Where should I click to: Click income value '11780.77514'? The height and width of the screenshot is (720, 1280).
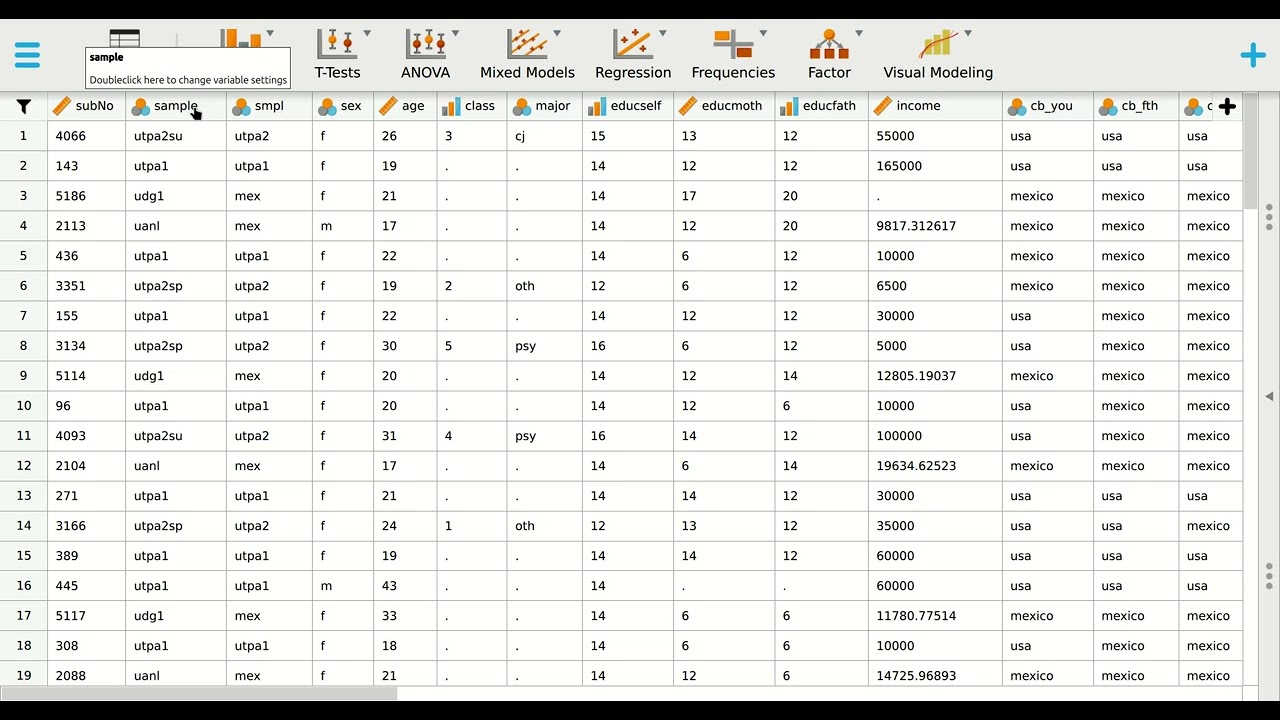coord(935,616)
